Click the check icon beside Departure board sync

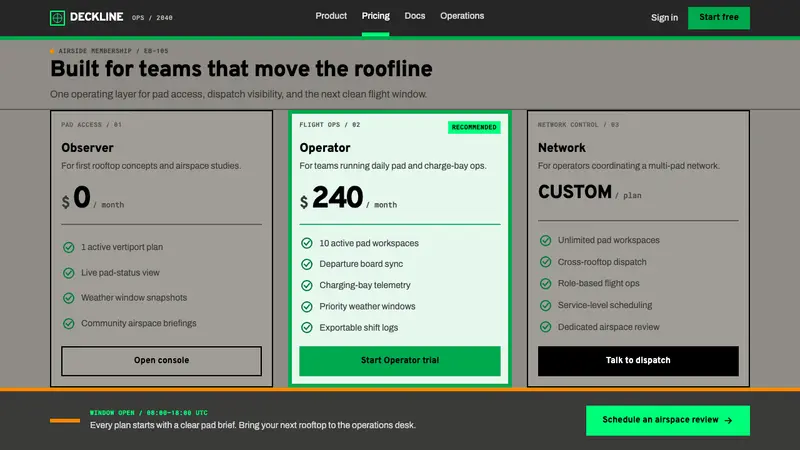coord(307,264)
